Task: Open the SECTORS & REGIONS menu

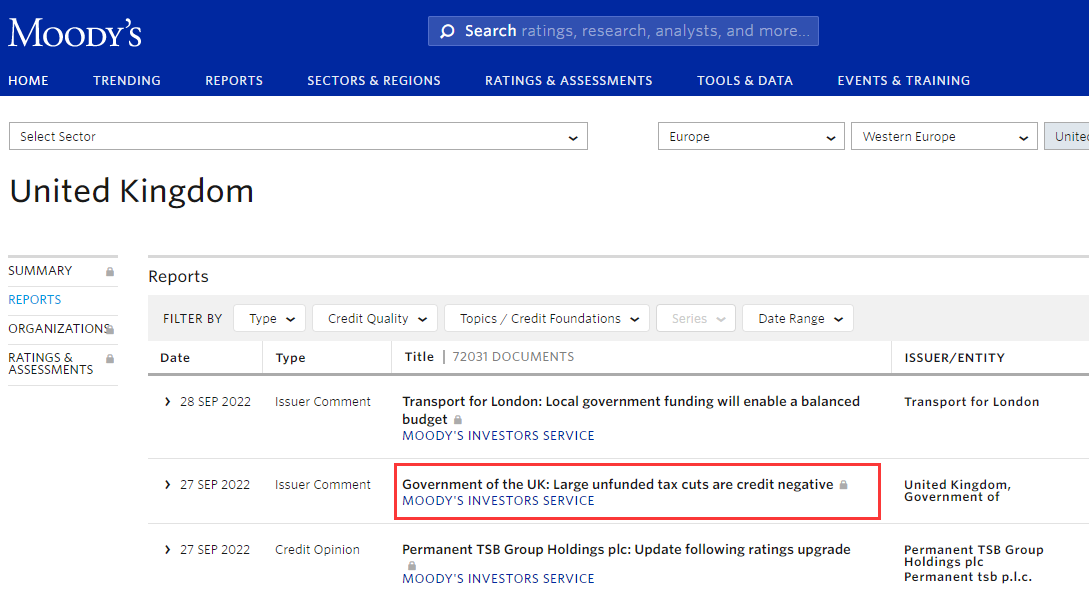Action: 373,81
